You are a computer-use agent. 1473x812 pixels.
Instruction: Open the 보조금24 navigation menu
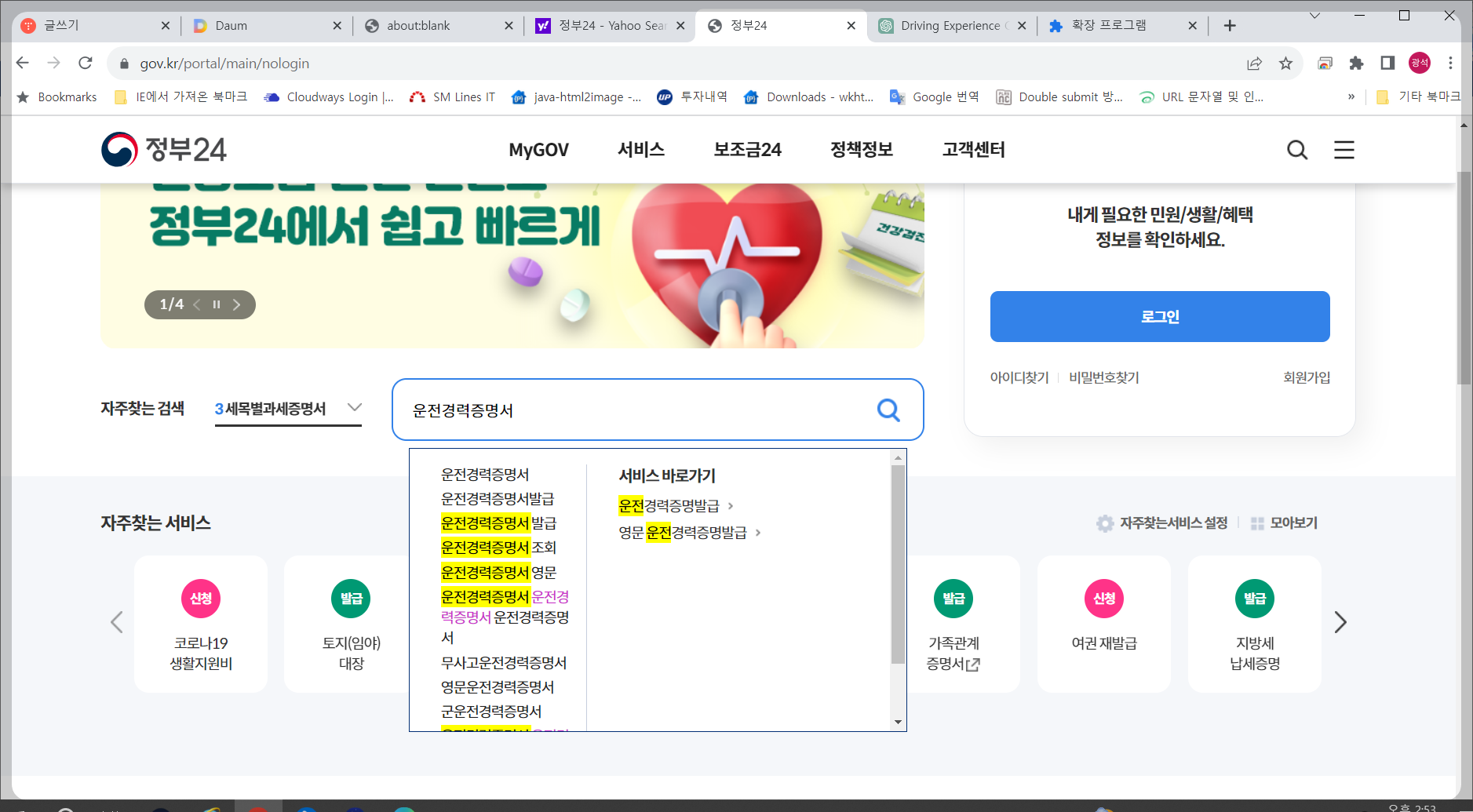pyautogui.click(x=746, y=149)
